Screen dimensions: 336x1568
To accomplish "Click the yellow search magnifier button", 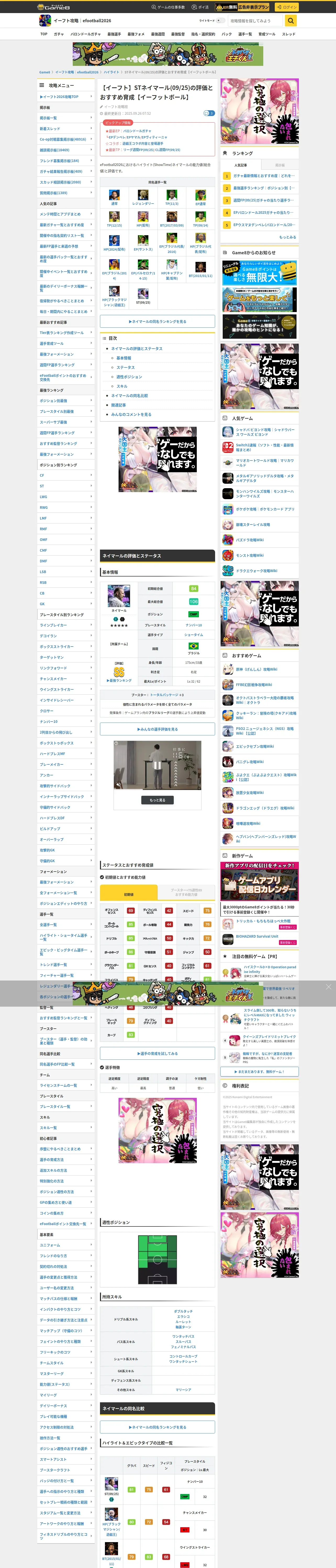I will pyautogui.click(x=291, y=21).
